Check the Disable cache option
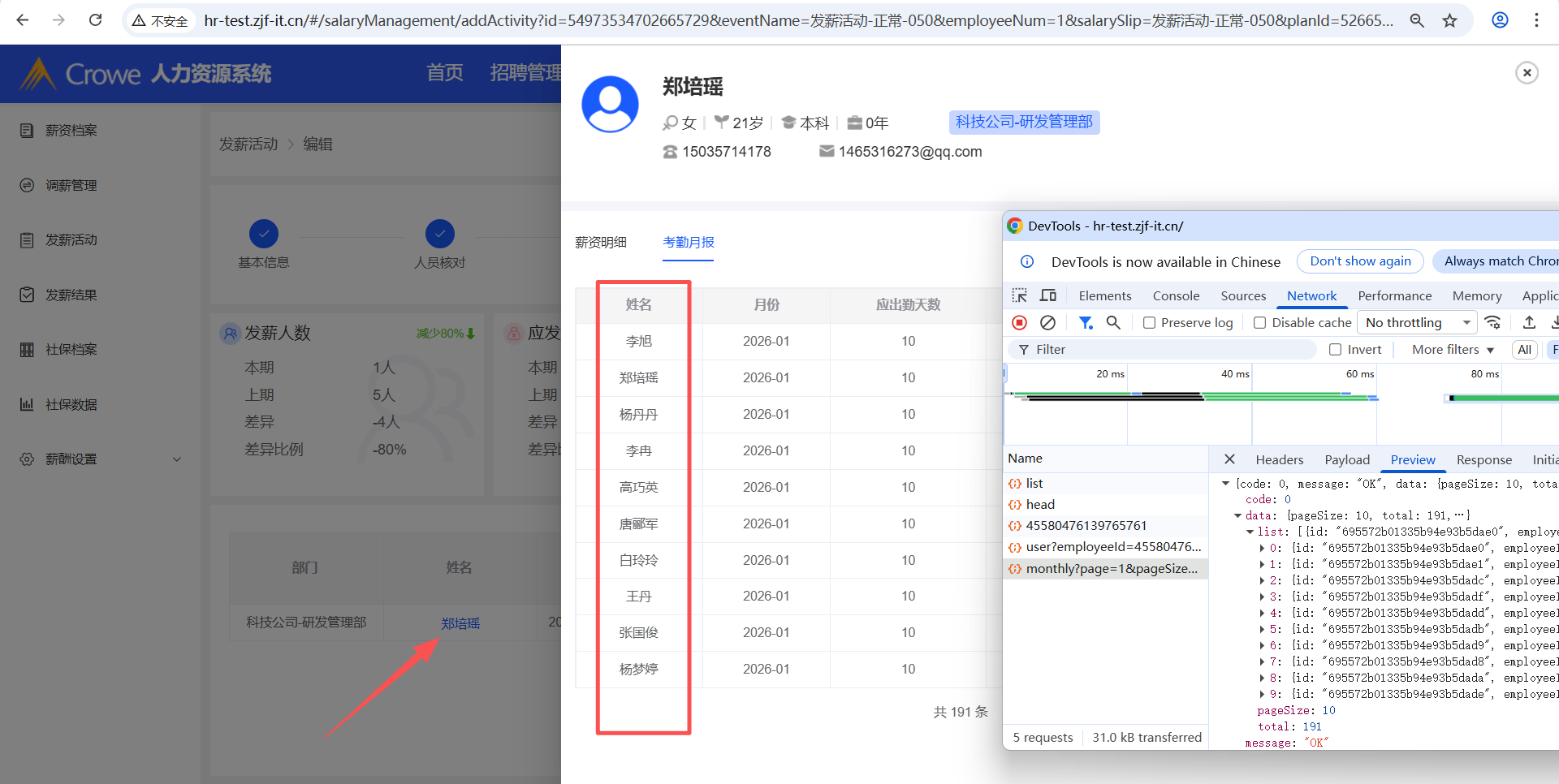The image size is (1559, 784). point(1260,323)
